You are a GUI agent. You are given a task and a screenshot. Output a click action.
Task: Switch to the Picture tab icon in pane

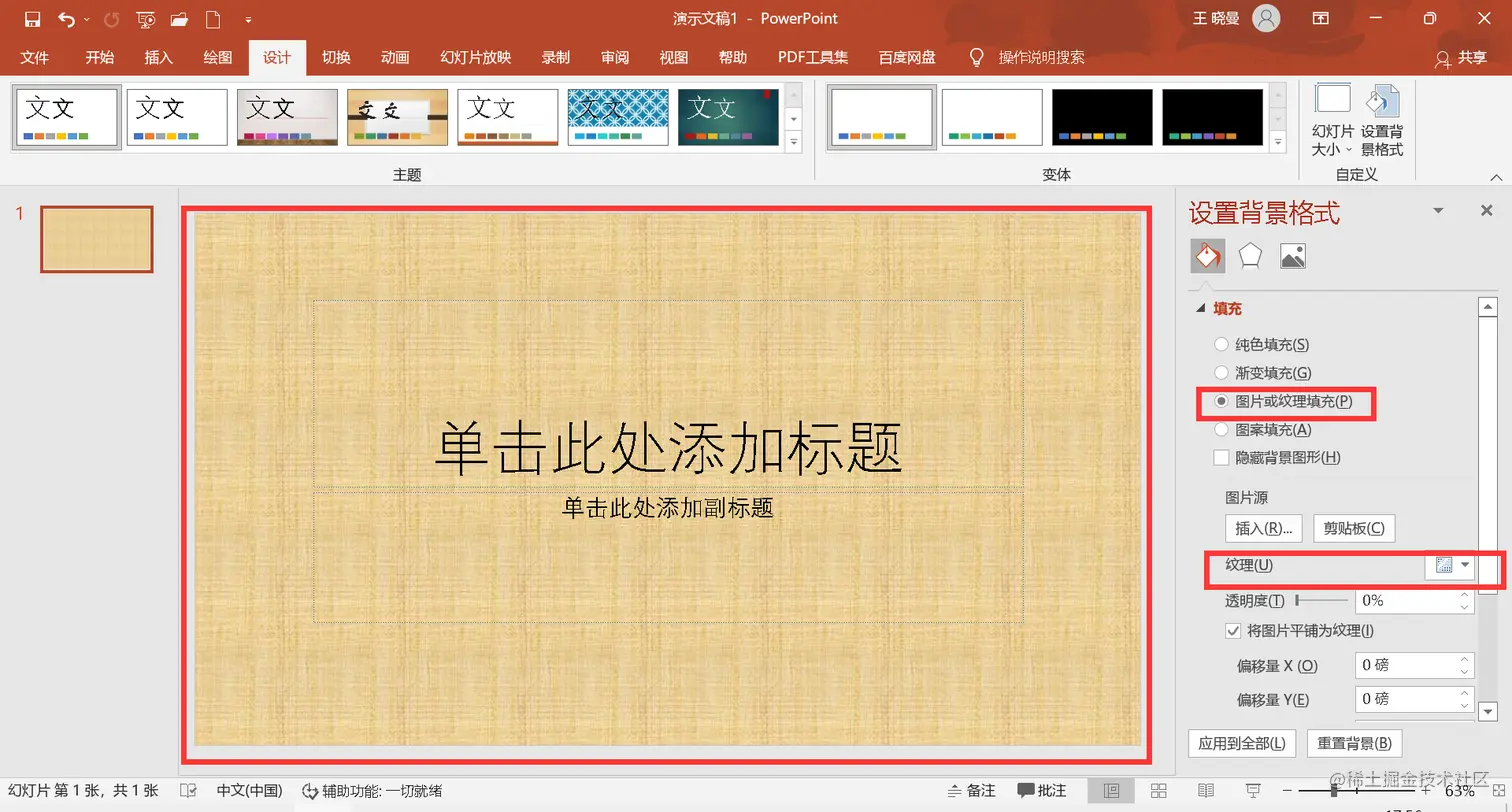(x=1292, y=256)
